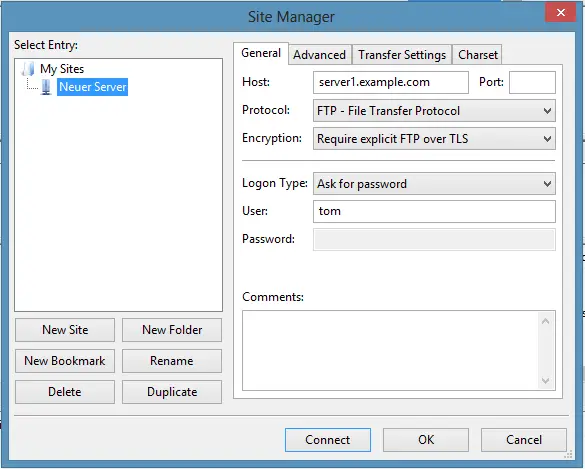This screenshot has width=585, height=469.
Task: Confirm with the OK button
Action: pyautogui.click(x=426, y=440)
